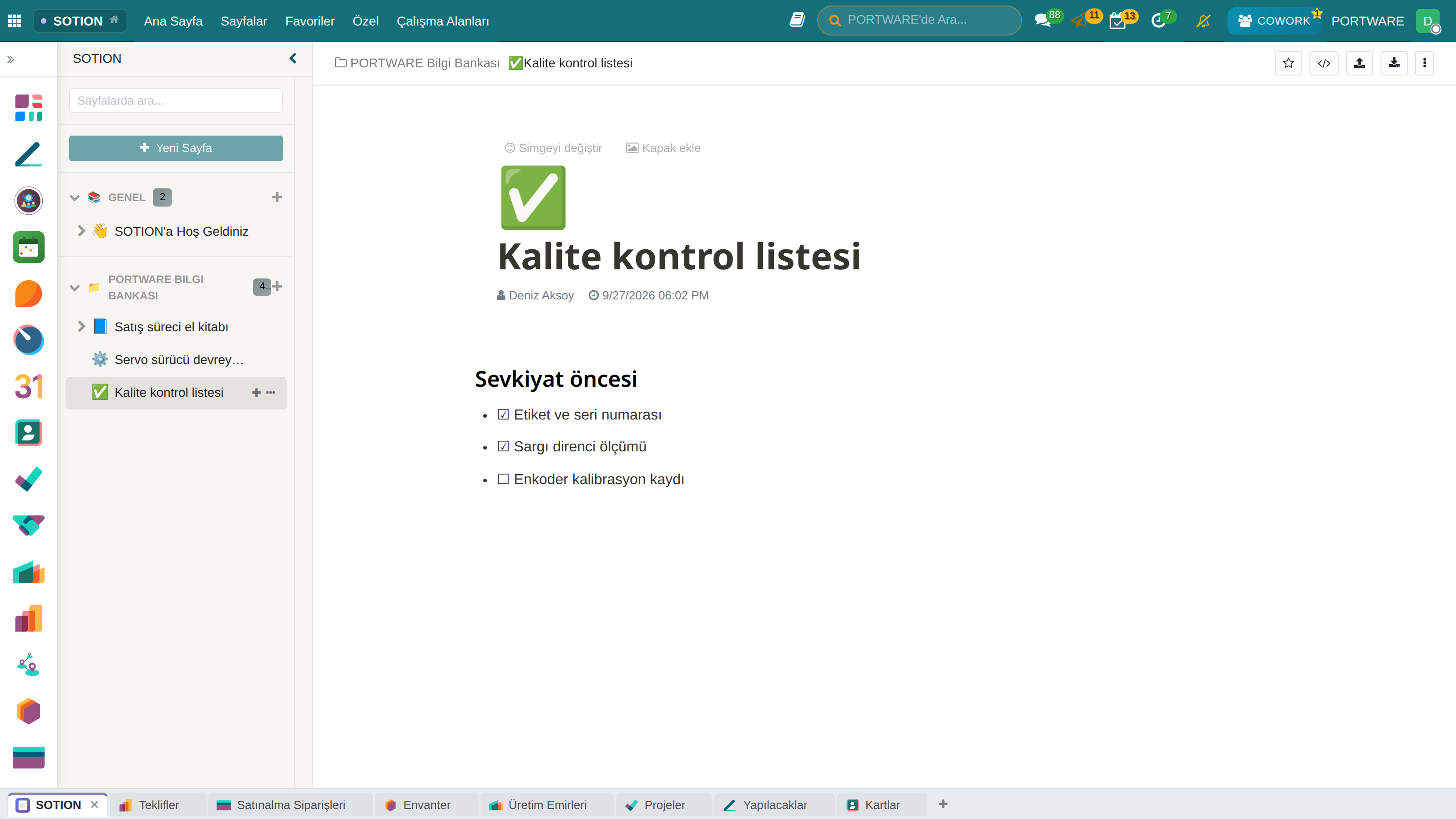Open the dashboard app in left rail

pyautogui.click(x=28, y=108)
